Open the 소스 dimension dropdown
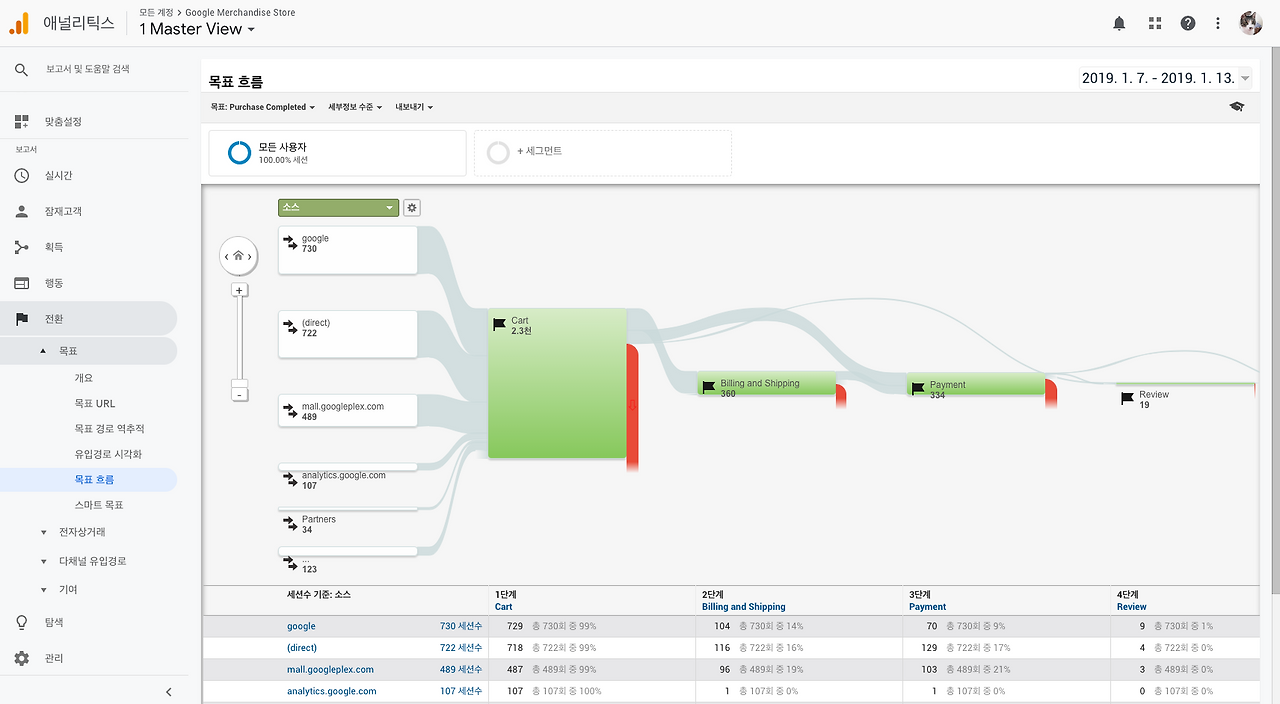Image resolution: width=1280 pixels, height=704 pixels. (x=338, y=207)
